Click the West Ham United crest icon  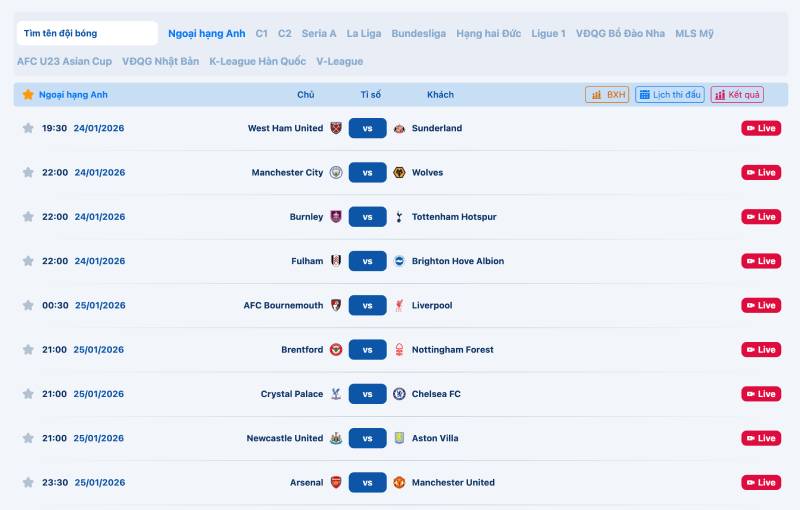(336, 128)
